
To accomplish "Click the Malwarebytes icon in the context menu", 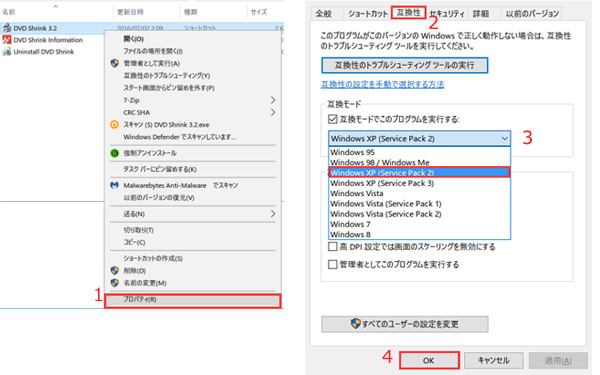I will 114,185.
